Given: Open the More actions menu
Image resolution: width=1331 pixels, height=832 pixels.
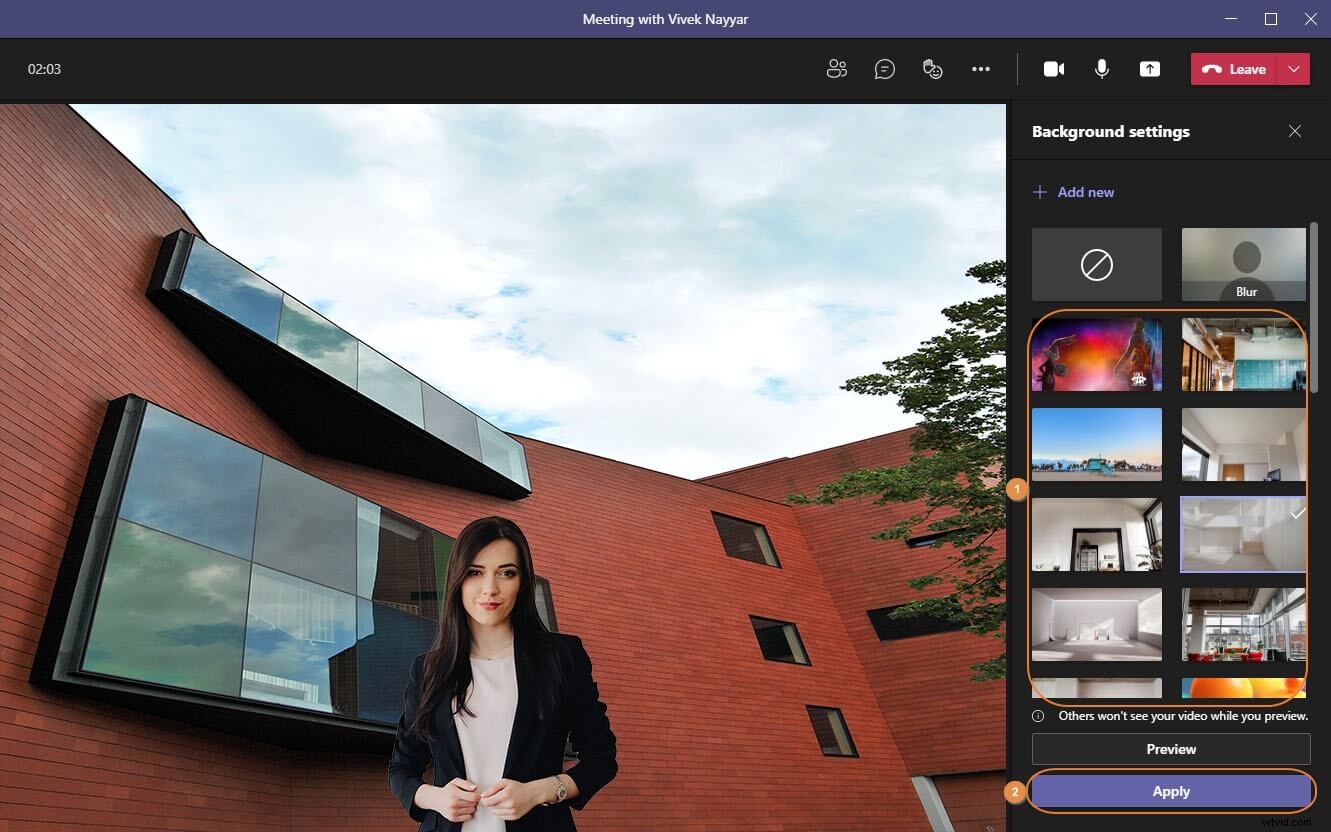Looking at the screenshot, I should pyautogui.click(x=981, y=69).
